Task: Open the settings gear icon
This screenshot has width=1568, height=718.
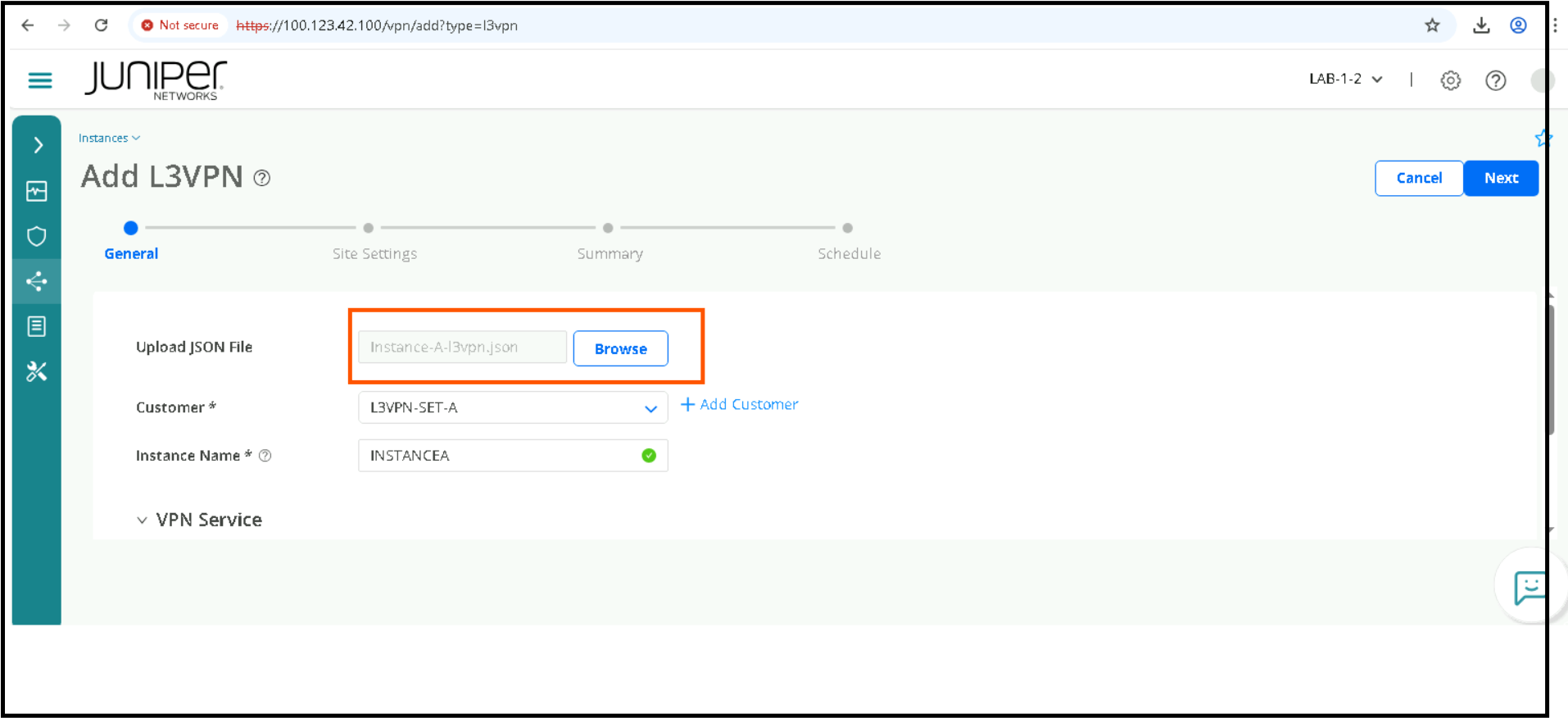Action: point(1451,80)
